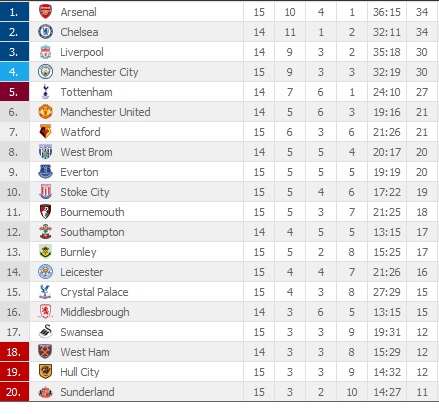Image resolution: width=439 pixels, height=414 pixels.
Task: Click the dark blue position 1 badge
Action: click(x=14, y=12)
